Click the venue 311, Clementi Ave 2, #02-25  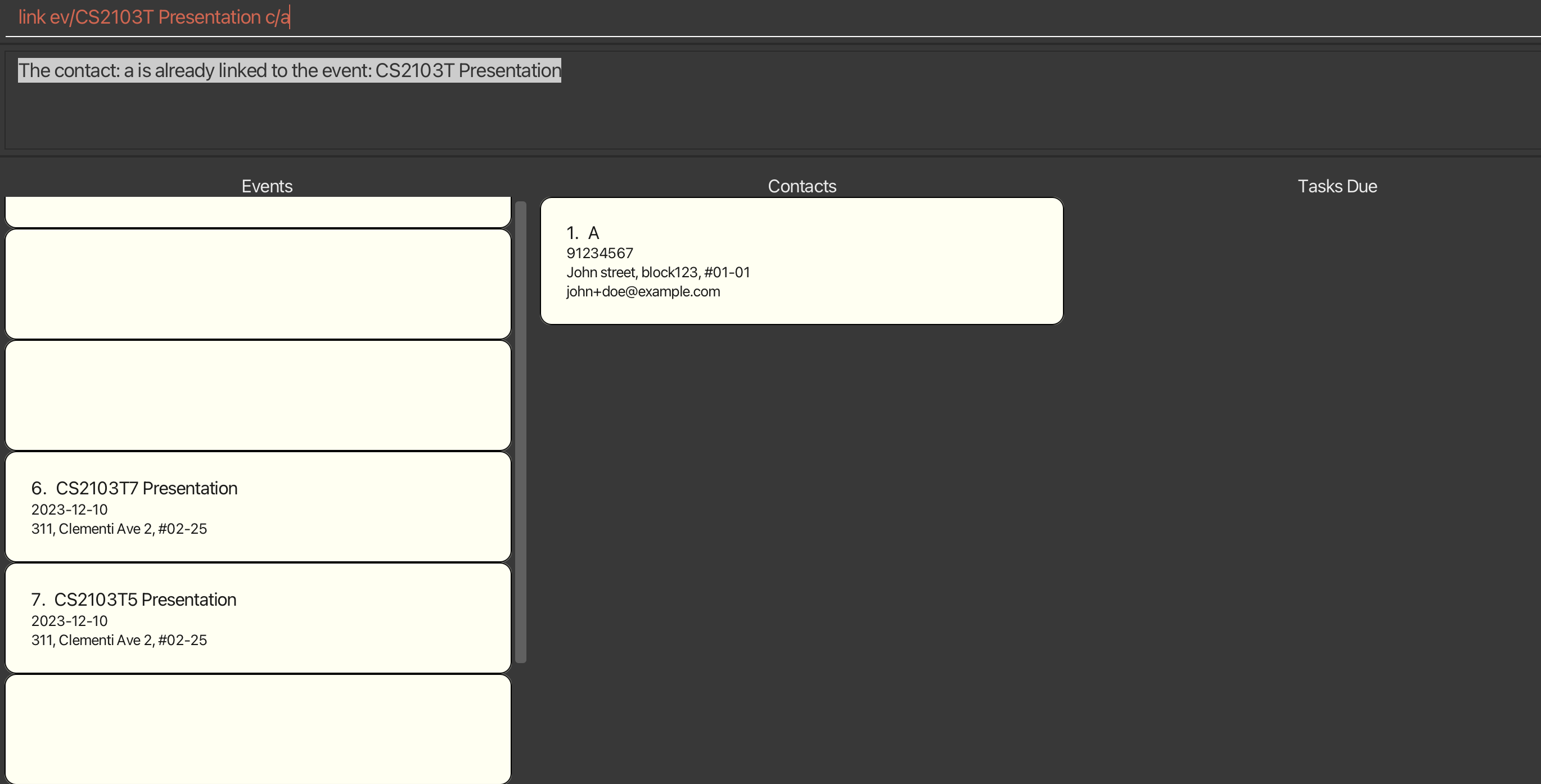point(119,529)
